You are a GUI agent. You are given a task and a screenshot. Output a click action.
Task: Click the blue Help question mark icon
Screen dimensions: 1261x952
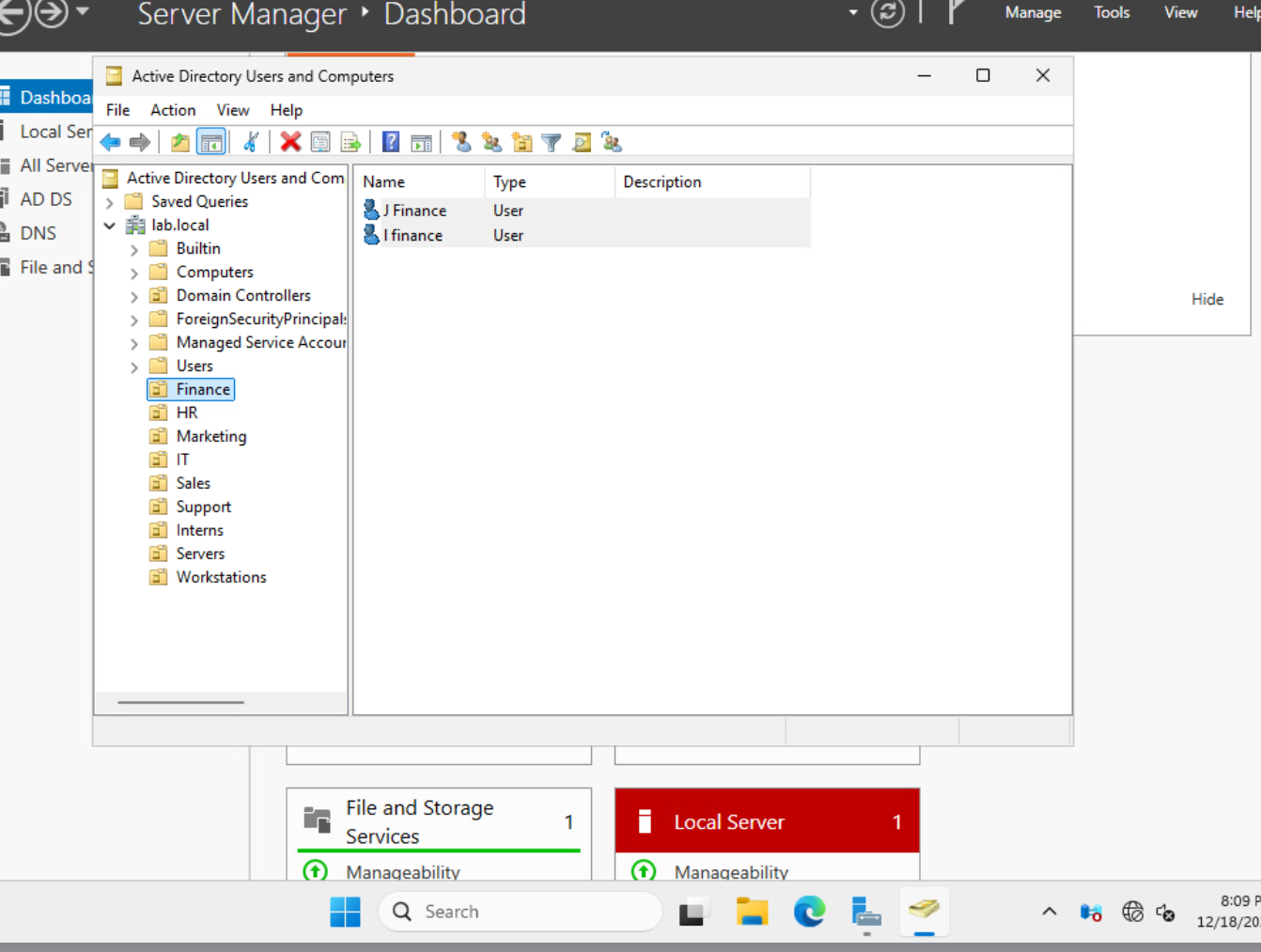pos(391,142)
